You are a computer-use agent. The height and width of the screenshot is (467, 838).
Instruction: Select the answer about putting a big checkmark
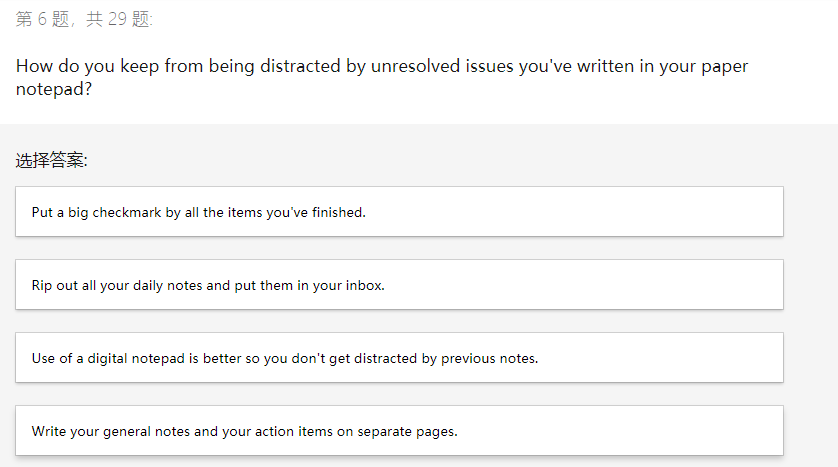pyautogui.click(x=399, y=212)
